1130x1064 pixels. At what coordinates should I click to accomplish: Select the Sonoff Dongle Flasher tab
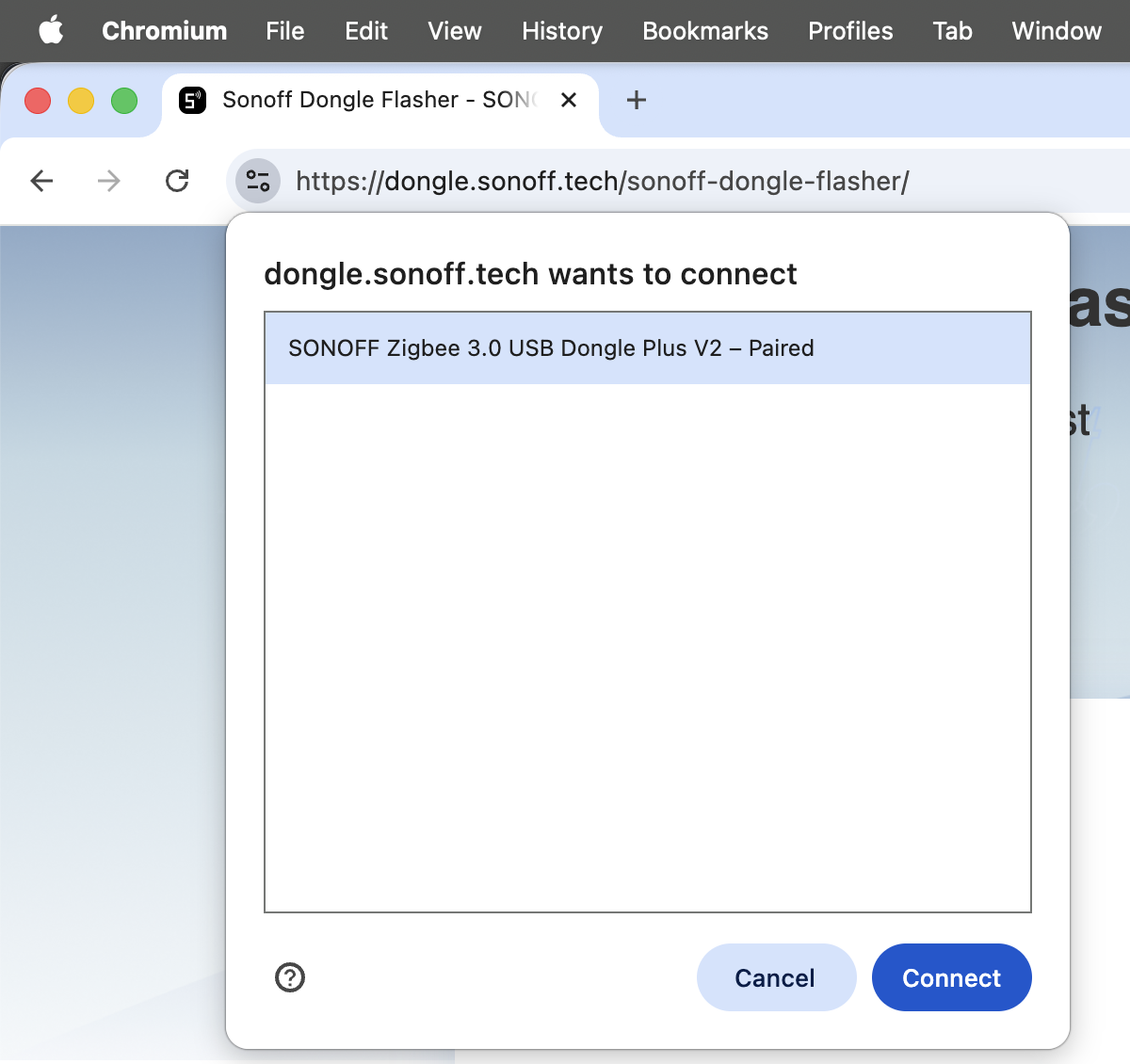click(380, 100)
